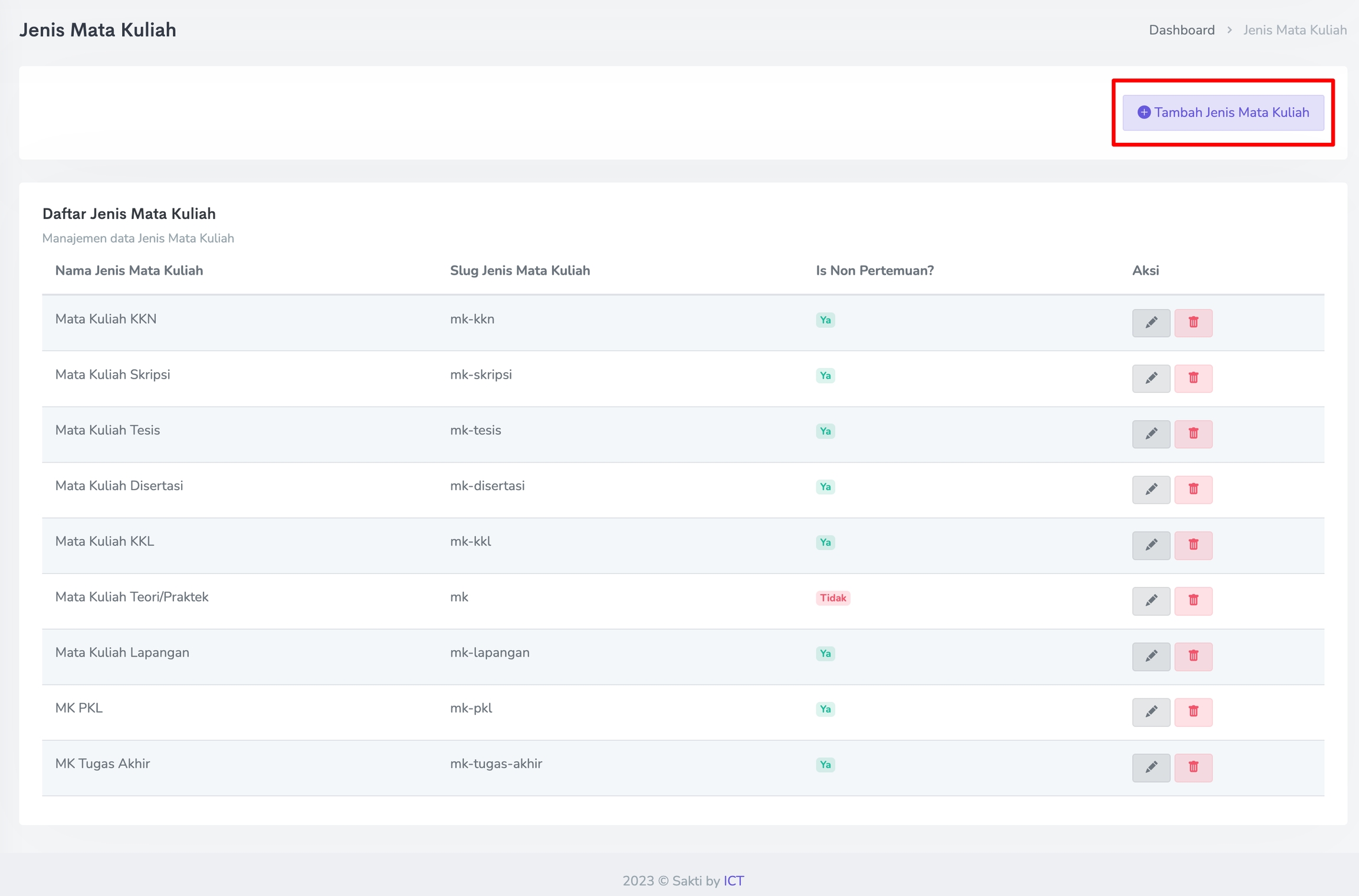Edit the Mata Kuliah Skripsi entry
The image size is (1359, 896).
pyautogui.click(x=1151, y=378)
